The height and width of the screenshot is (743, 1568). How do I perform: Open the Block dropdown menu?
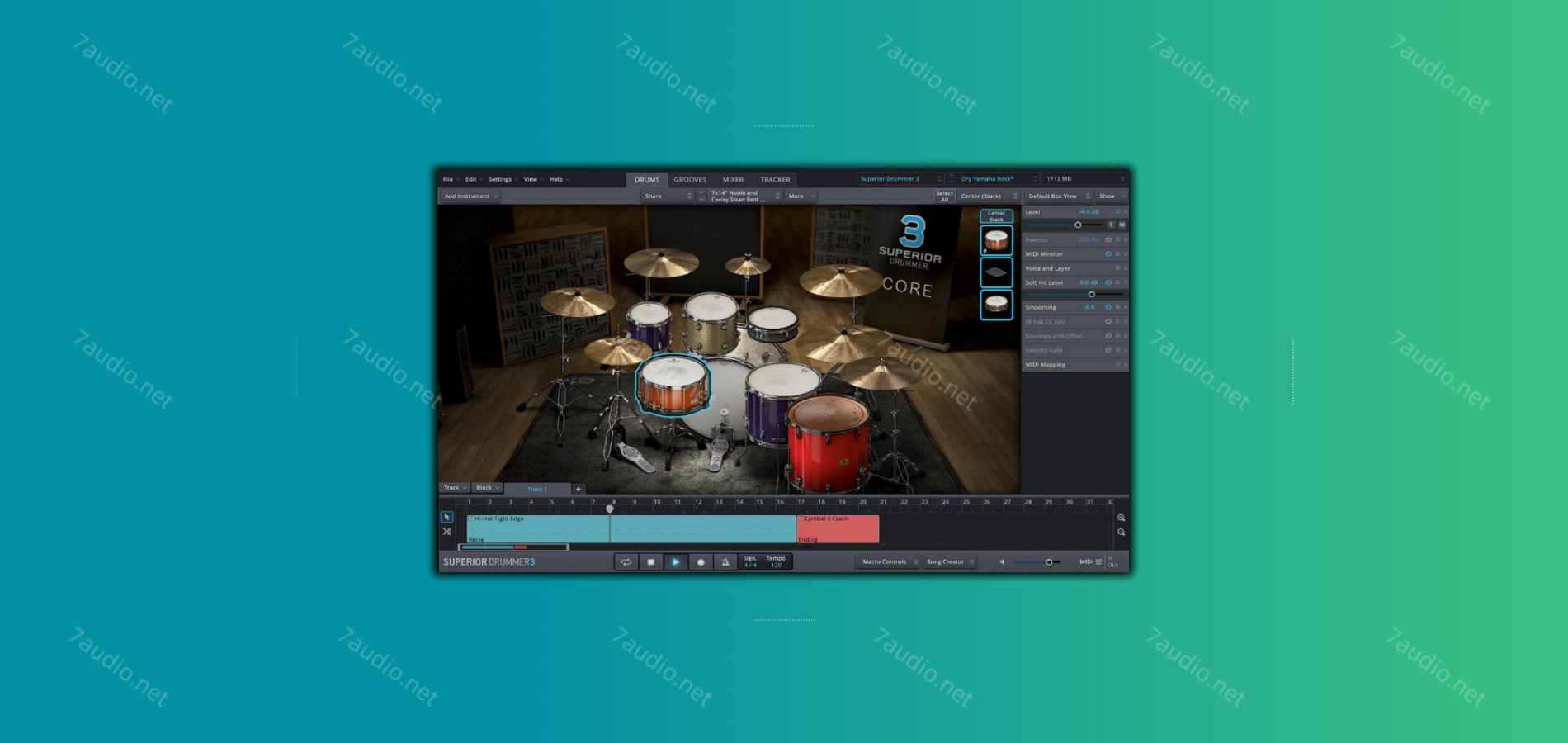point(487,488)
